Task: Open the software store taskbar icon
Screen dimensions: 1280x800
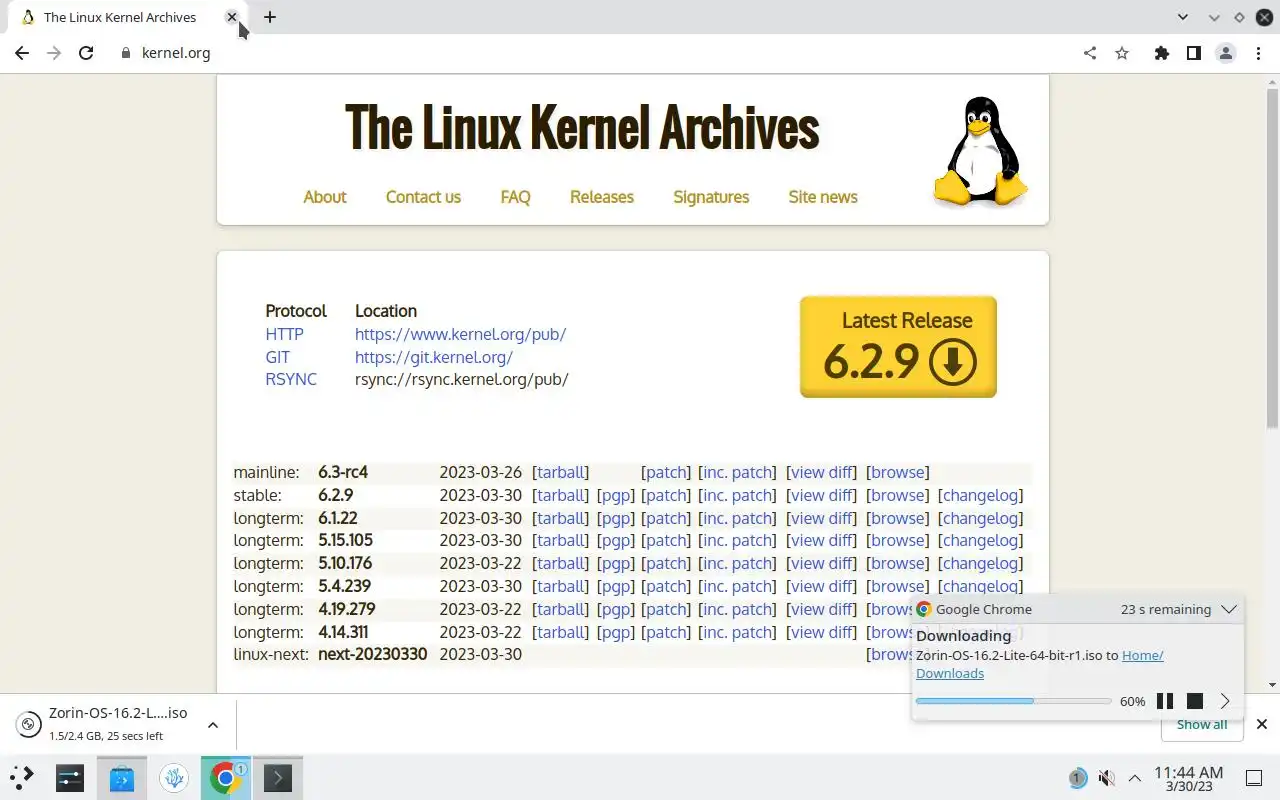Action: [x=122, y=777]
